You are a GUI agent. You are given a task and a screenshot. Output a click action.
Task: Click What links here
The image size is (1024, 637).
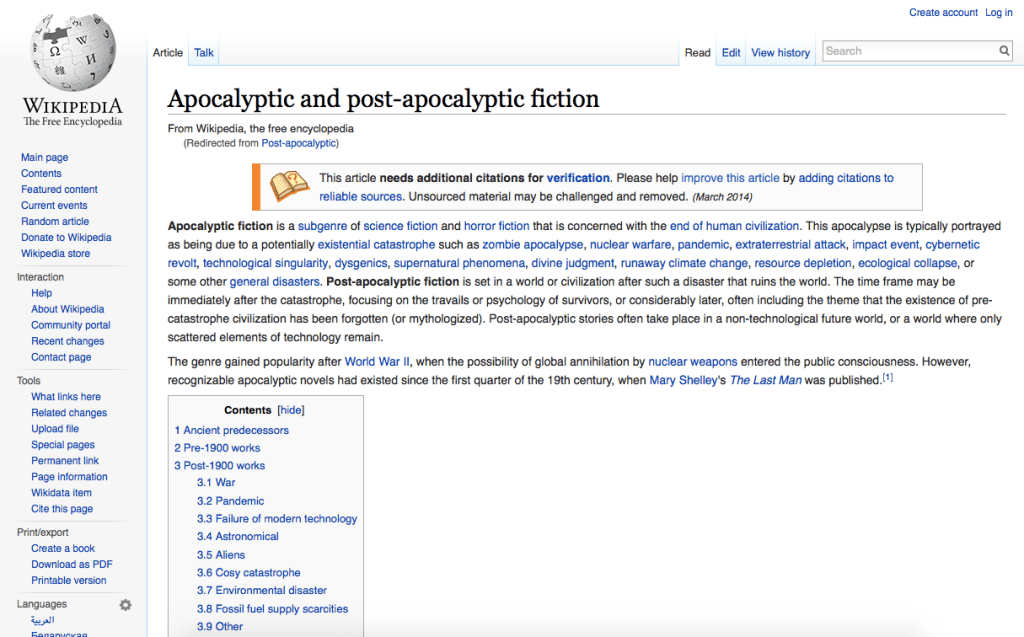(x=66, y=397)
